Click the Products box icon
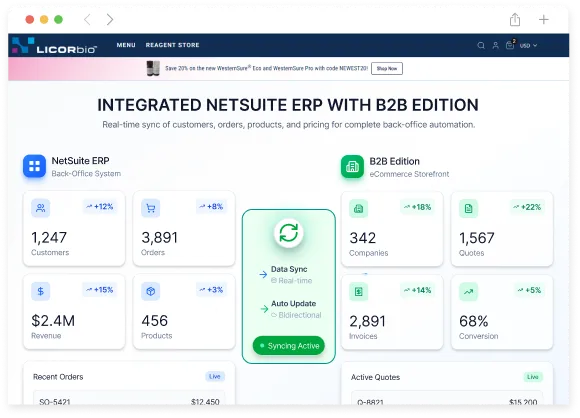The height and width of the screenshot is (418, 580). click(151, 291)
